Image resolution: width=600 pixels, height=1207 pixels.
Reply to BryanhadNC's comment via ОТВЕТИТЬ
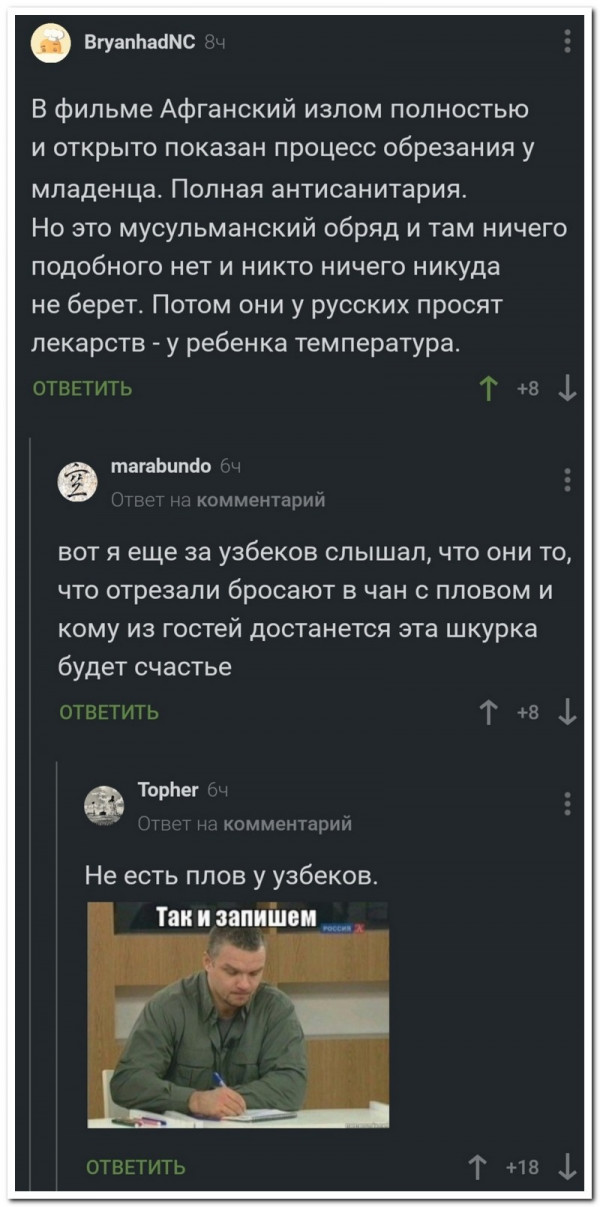click(x=83, y=389)
